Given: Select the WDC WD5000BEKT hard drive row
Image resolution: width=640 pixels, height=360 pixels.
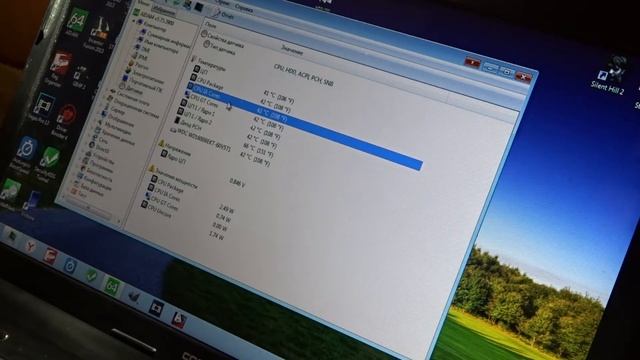Looking at the screenshot, I should click(200, 139).
